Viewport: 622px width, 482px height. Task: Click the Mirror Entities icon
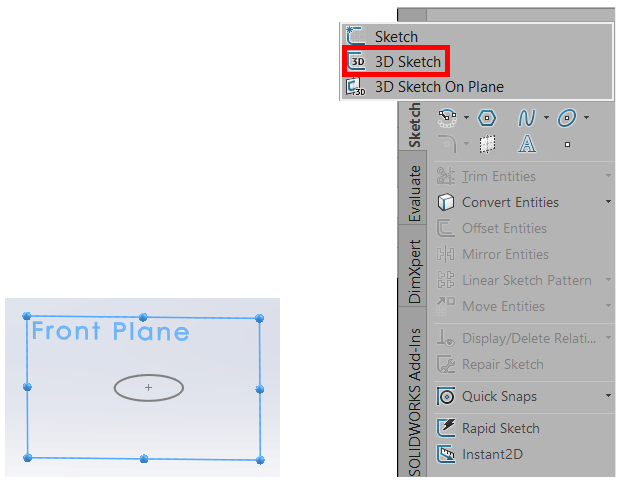(x=446, y=254)
